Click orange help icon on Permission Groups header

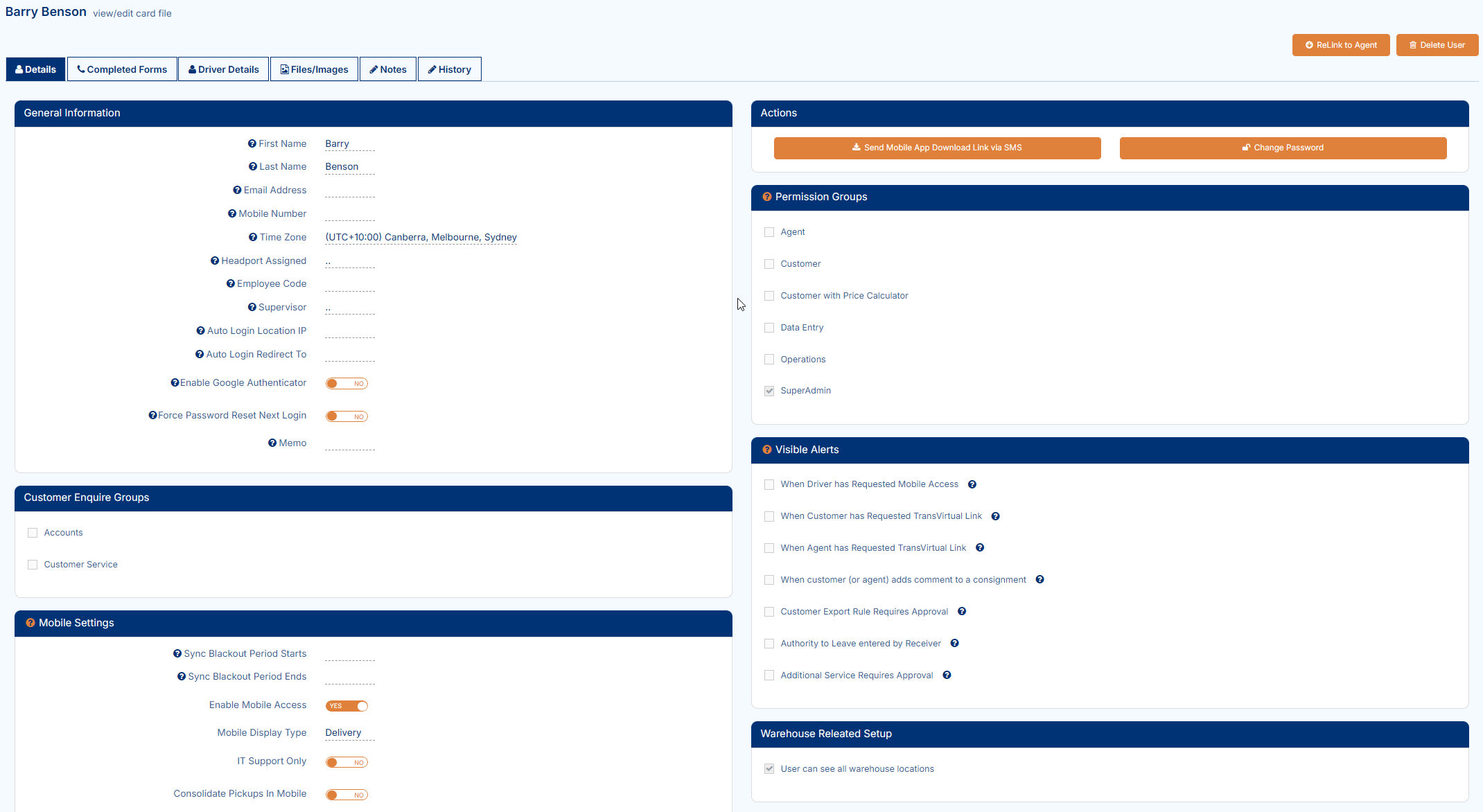point(767,197)
